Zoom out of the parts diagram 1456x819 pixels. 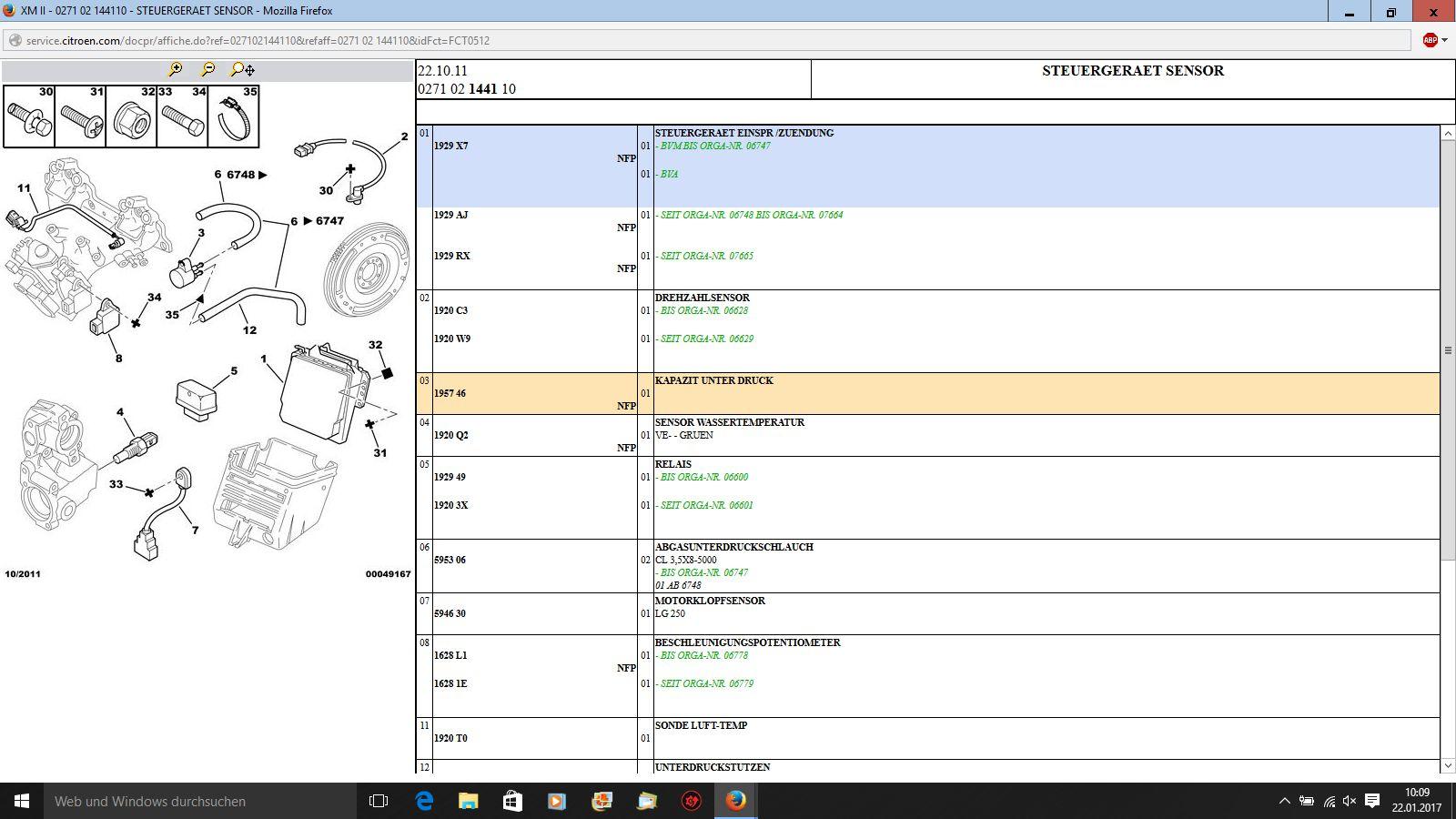pos(208,69)
